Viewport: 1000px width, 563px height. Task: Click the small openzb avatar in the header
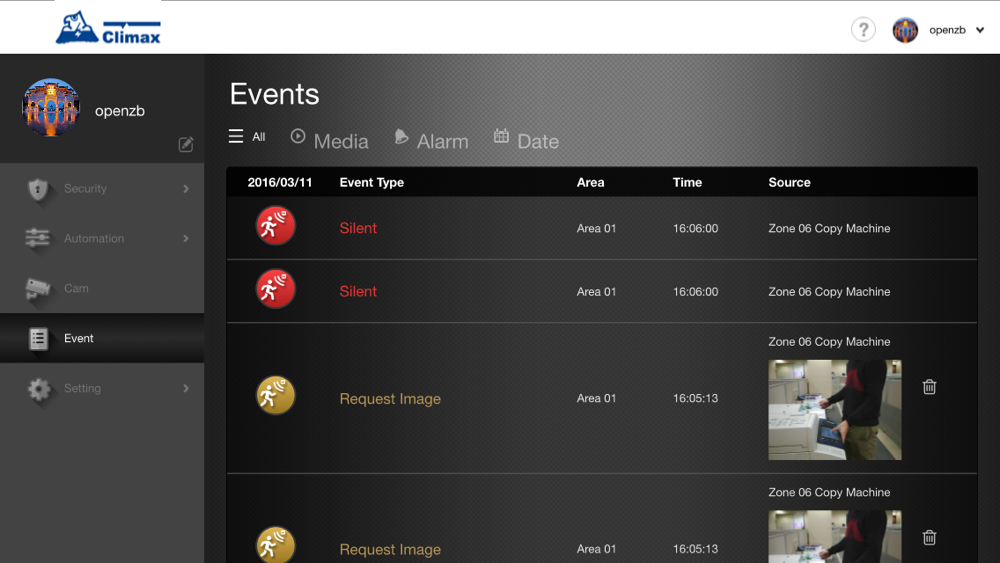coord(904,30)
